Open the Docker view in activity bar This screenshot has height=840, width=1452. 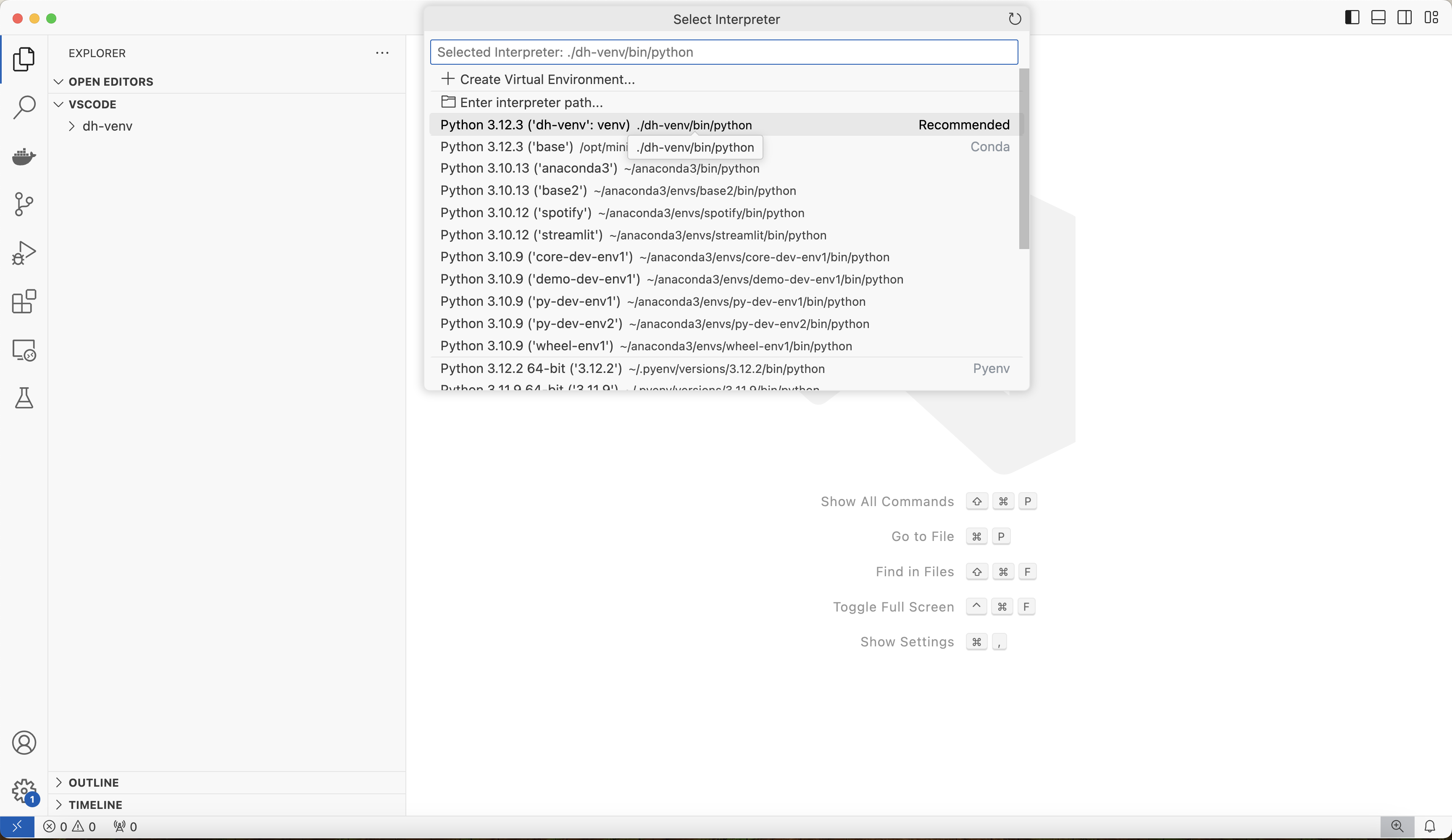24,155
